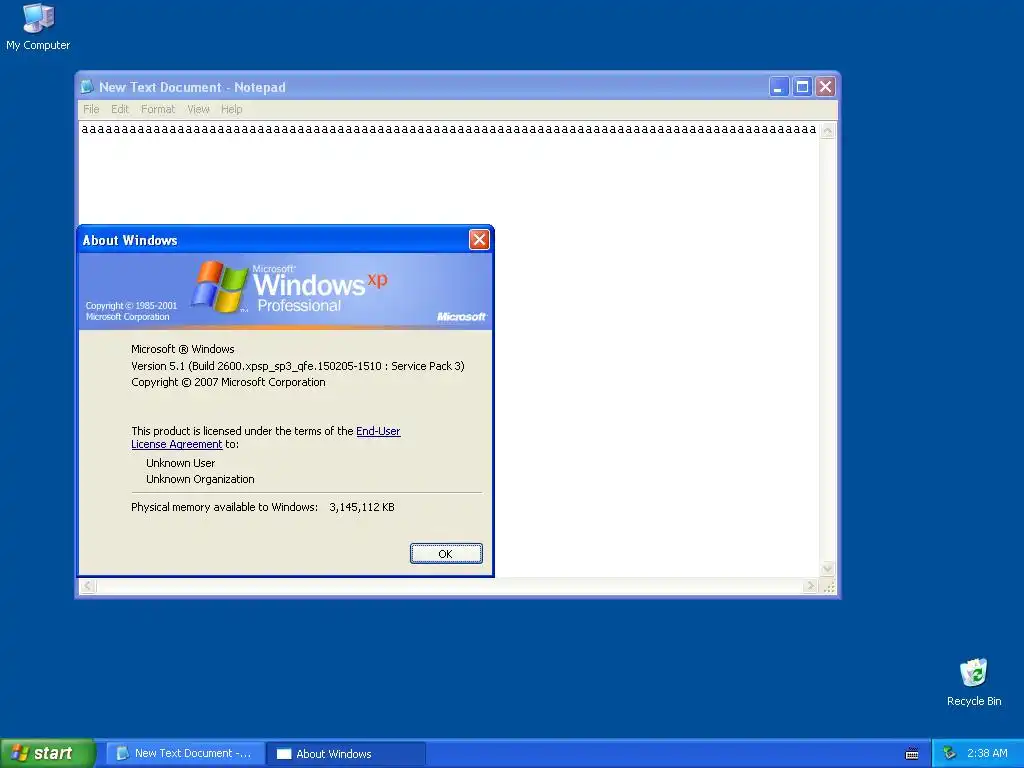Click the Unknown Organization text
This screenshot has width=1024, height=768.
(200, 479)
